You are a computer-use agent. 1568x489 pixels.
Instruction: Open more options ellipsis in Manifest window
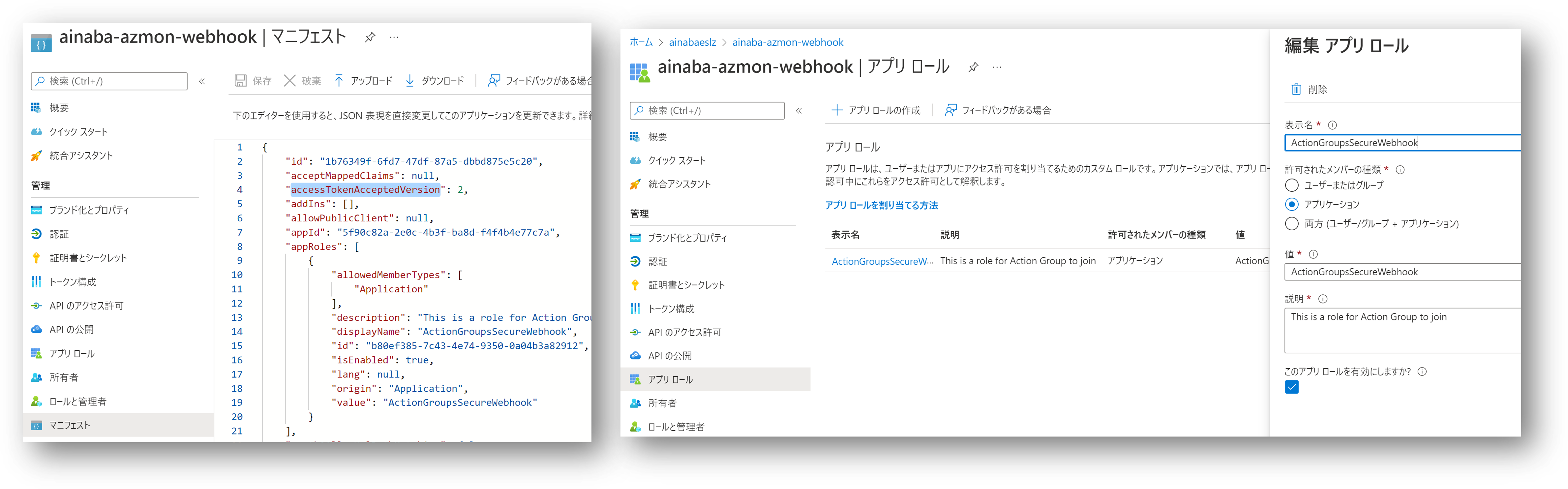[x=394, y=37]
